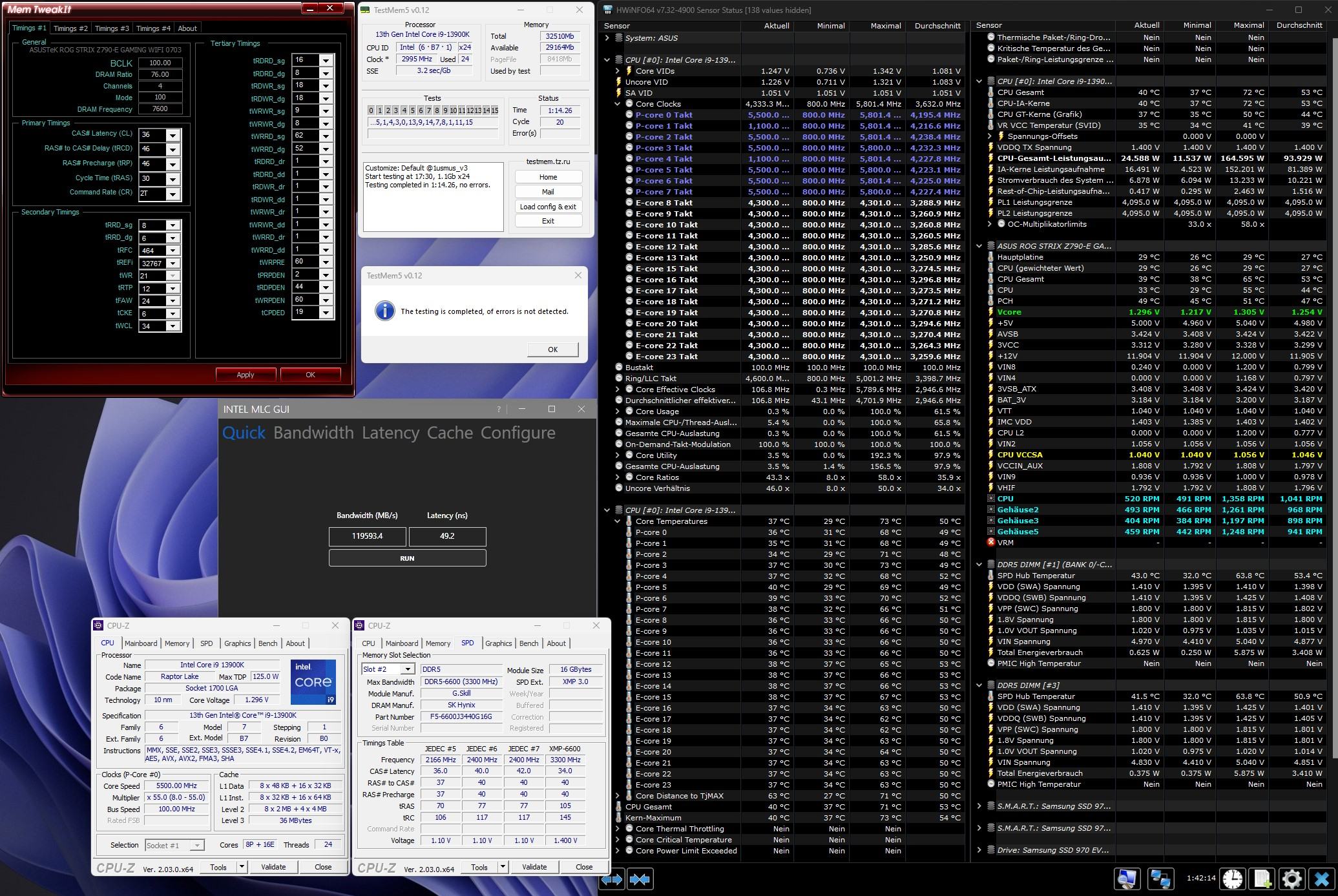Expand the System: ASUS sensor group
1338x896 pixels.
tap(607, 38)
